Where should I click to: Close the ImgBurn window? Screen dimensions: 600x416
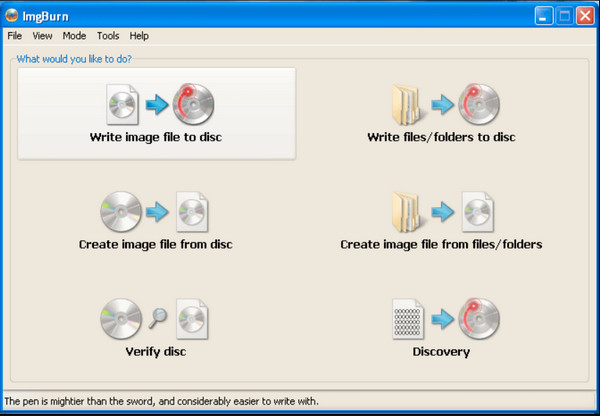pos(585,16)
